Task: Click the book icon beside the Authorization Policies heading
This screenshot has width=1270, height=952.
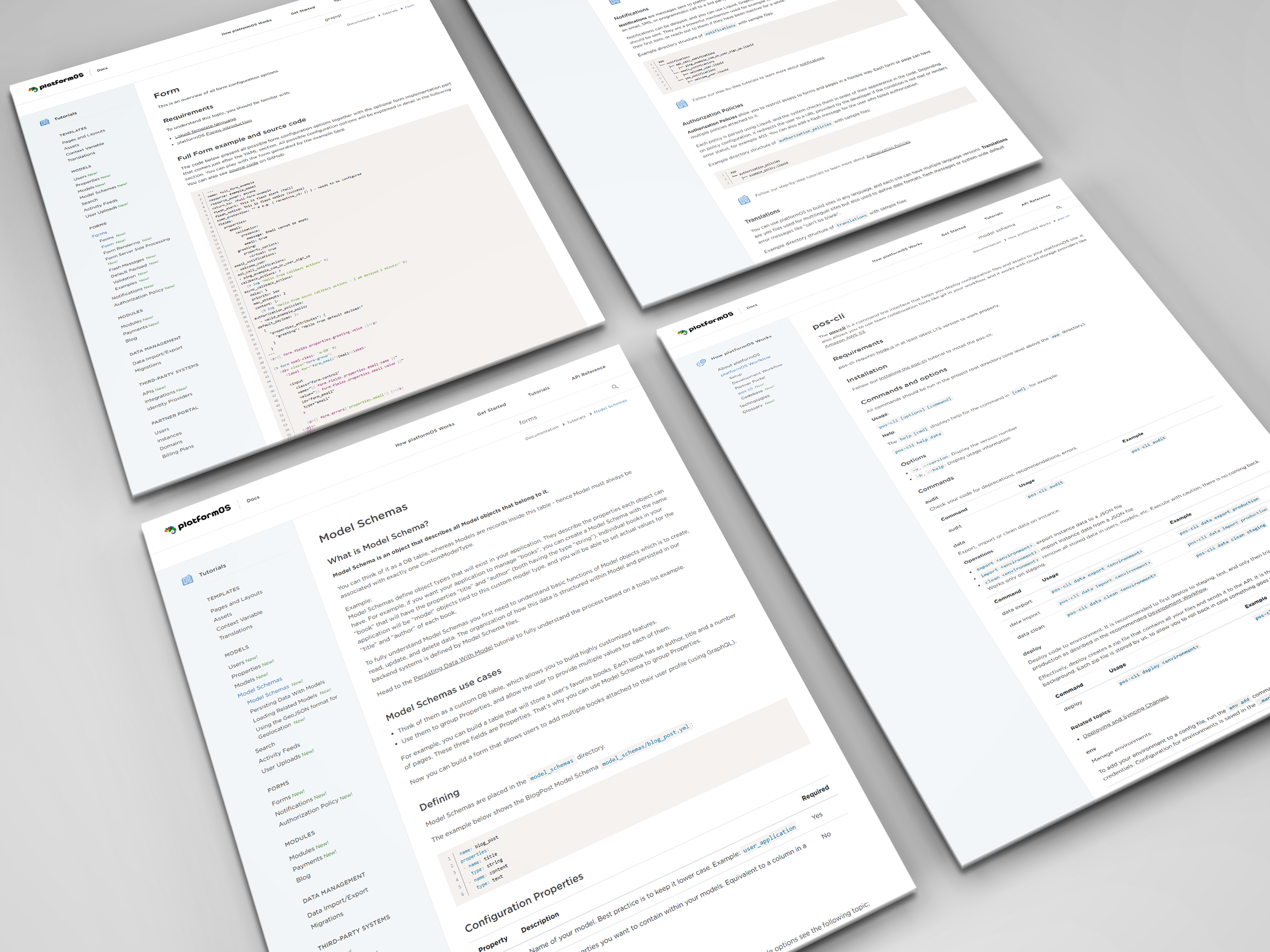Action: pyautogui.click(x=682, y=104)
